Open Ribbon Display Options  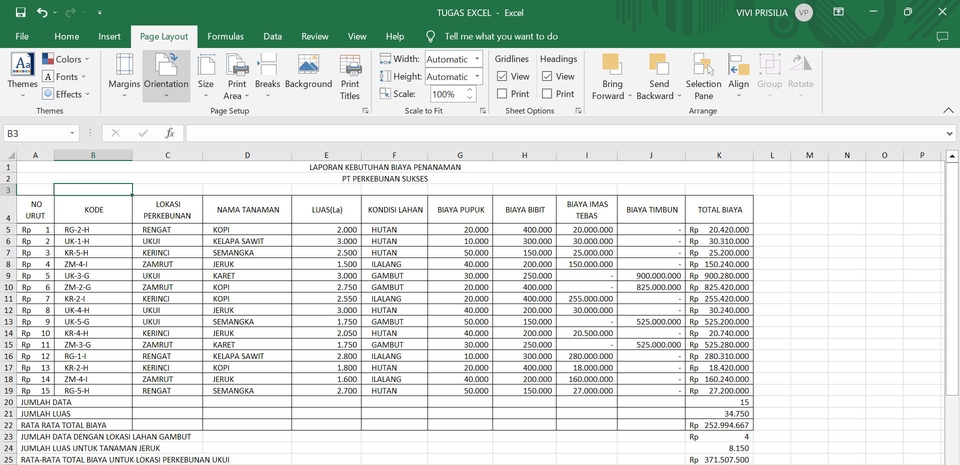(838, 12)
